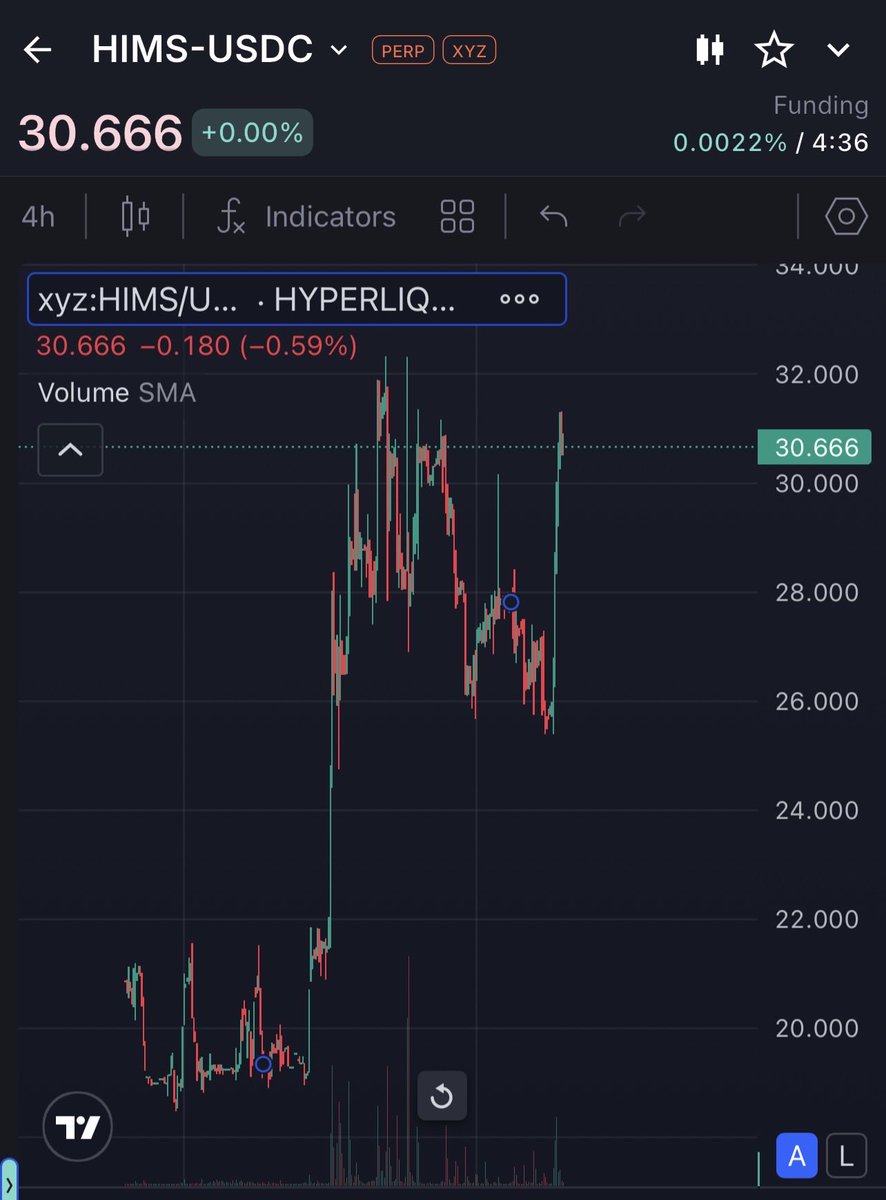Favorite this market with the star
The height and width of the screenshot is (1200, 886).
point(774,50)
